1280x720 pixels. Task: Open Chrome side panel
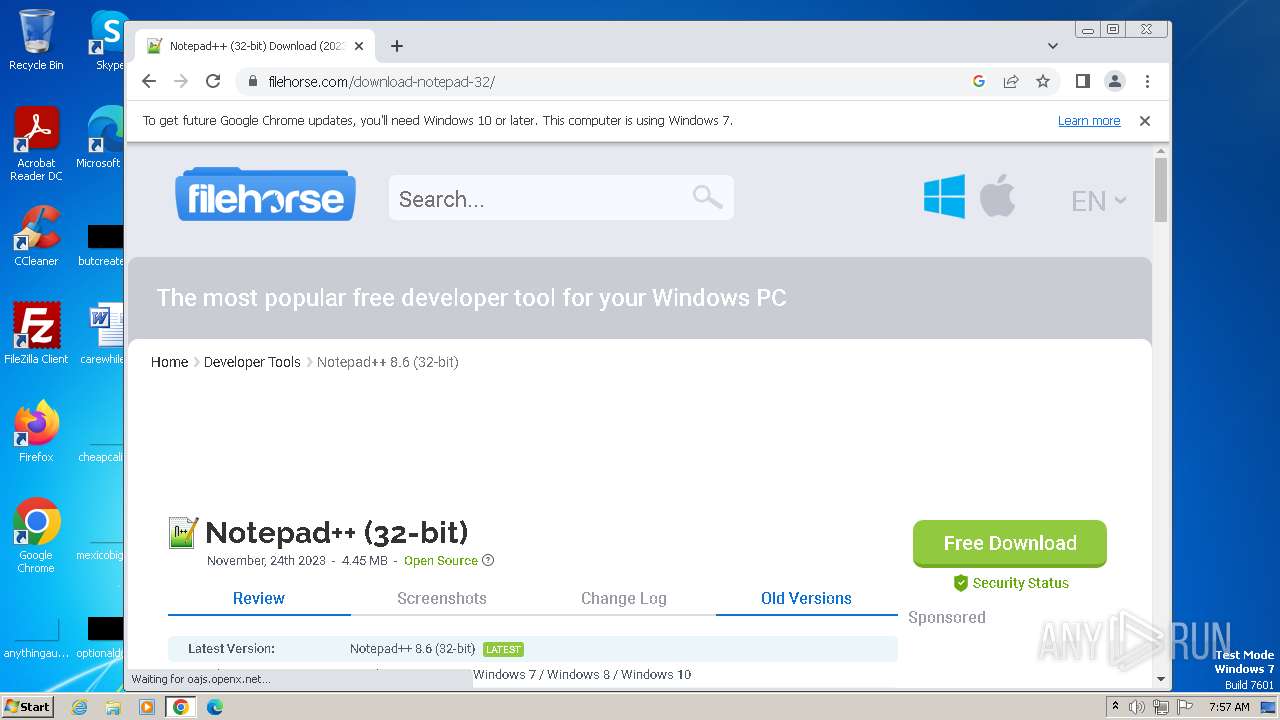1082,81
